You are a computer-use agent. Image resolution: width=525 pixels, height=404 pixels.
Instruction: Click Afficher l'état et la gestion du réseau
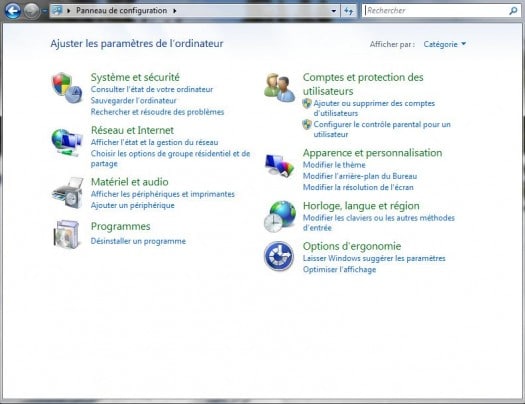tap(154, 142)
